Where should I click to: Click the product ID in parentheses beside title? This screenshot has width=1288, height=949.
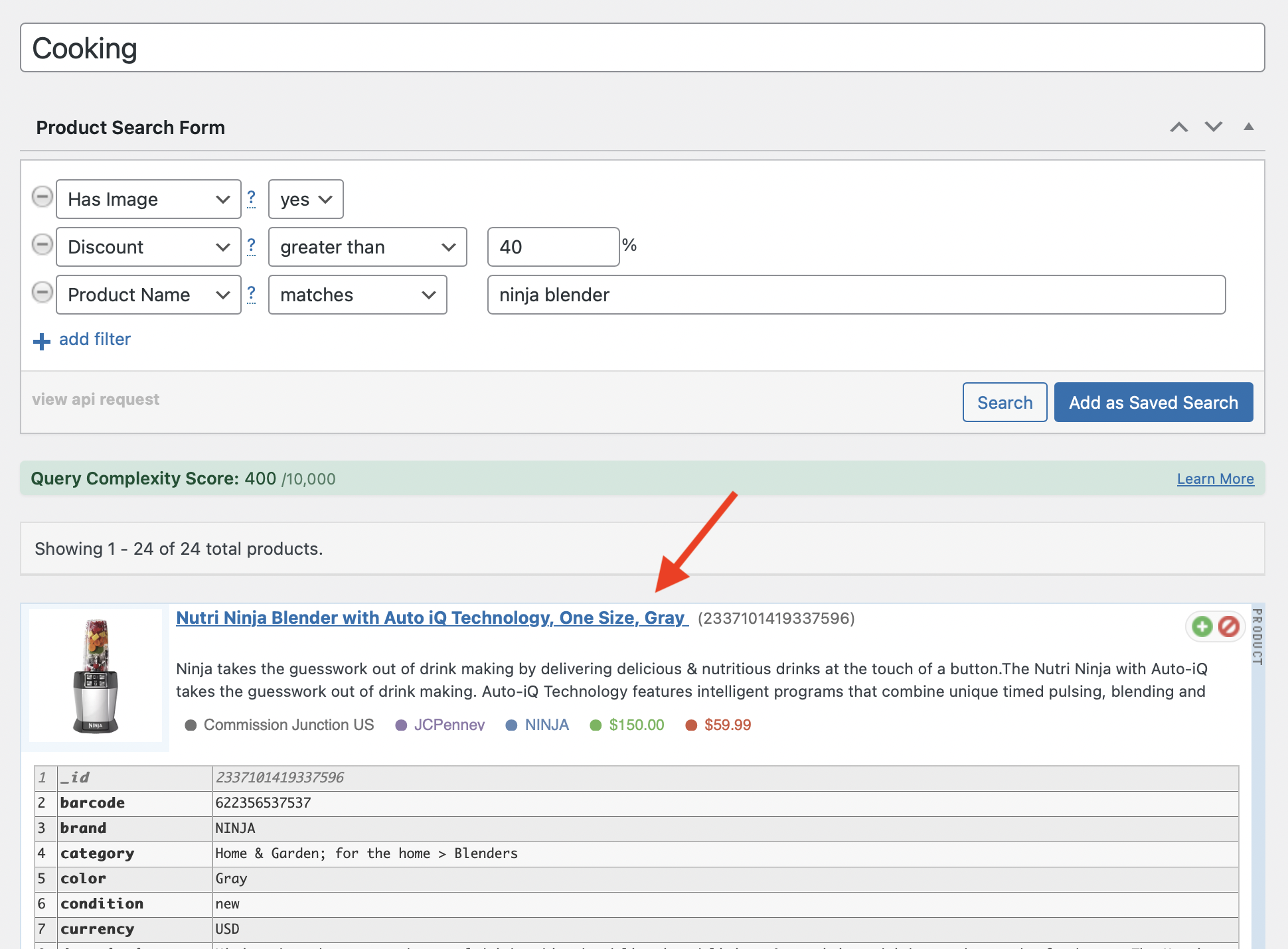776,619
